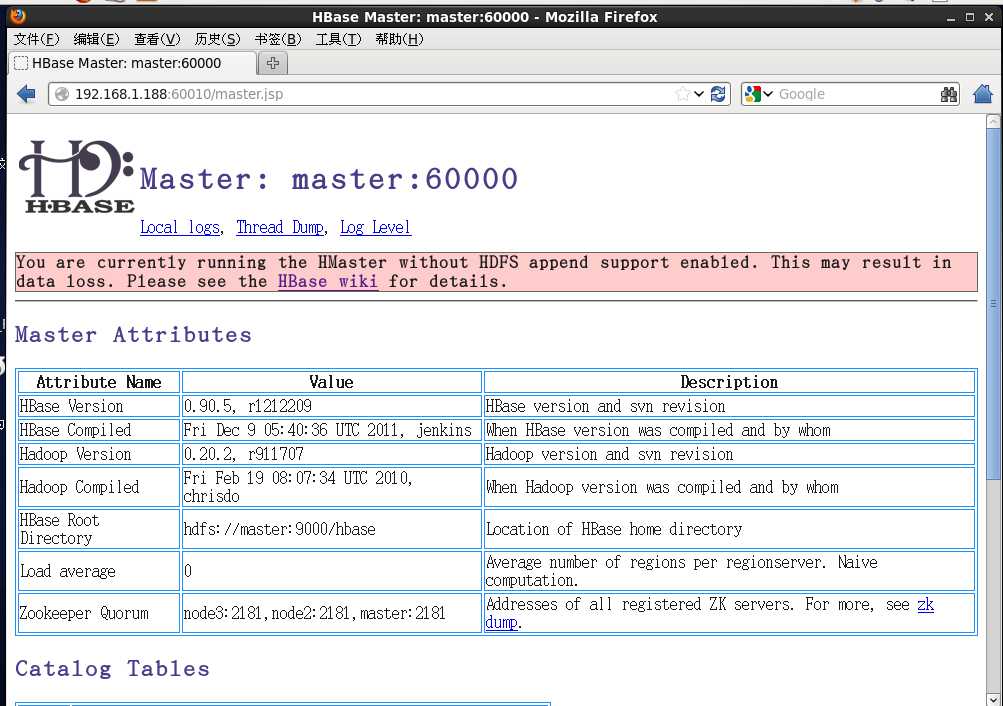Click the HDFS append warning message
The image size is (1003, 706).
click(x=496, y=272)
